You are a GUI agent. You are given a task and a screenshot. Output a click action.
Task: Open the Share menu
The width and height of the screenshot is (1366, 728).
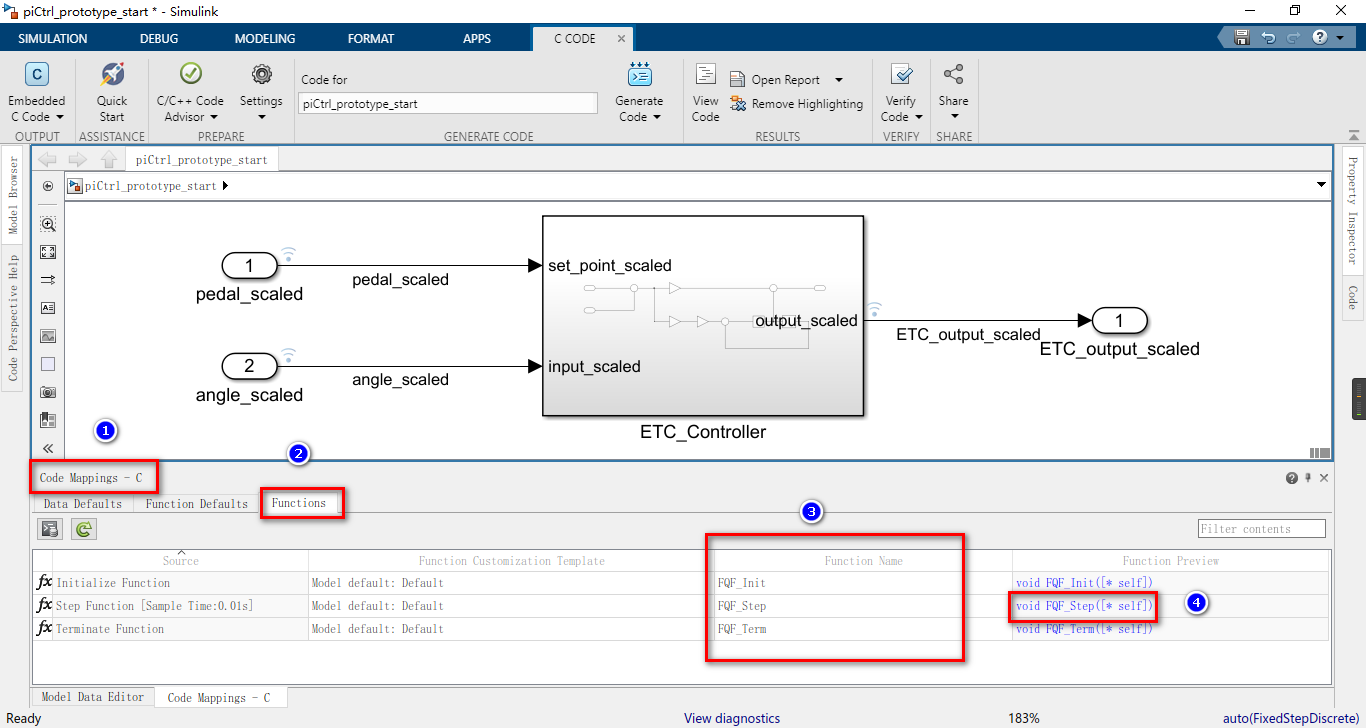pyautogui.click(x=953, y=92)
